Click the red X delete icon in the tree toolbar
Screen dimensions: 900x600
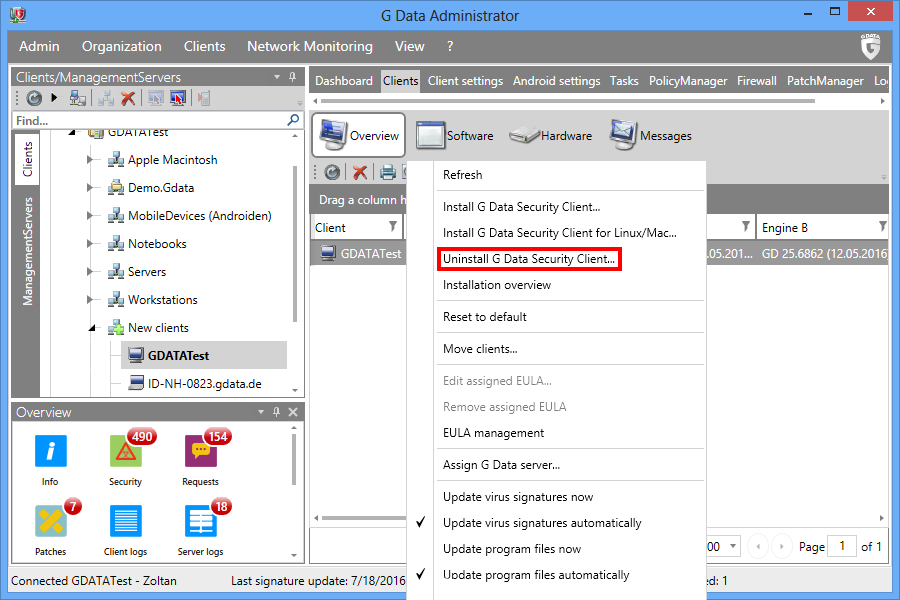click(x=128, y=98)
